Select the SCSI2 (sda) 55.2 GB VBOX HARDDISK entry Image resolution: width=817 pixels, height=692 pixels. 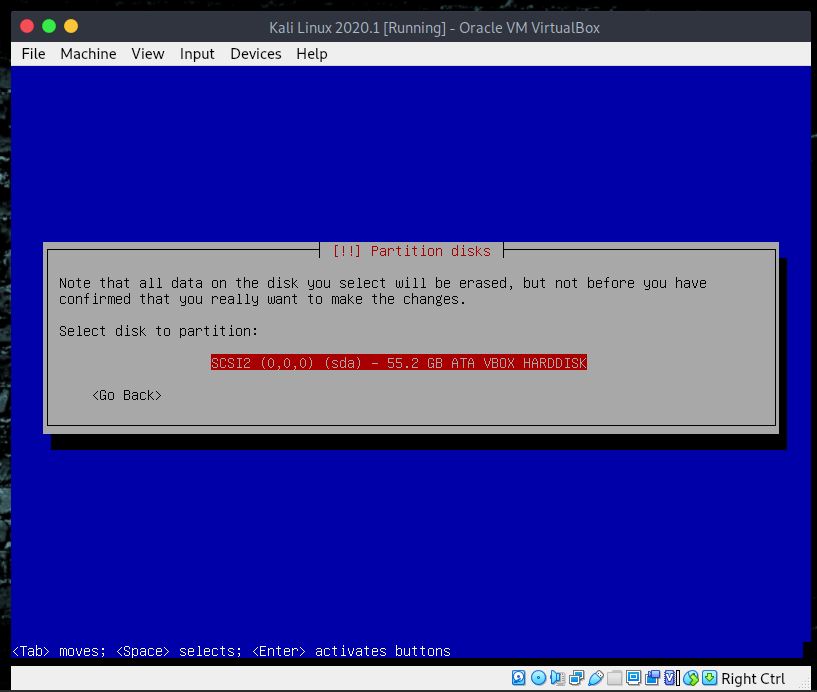tap(399, 362)
